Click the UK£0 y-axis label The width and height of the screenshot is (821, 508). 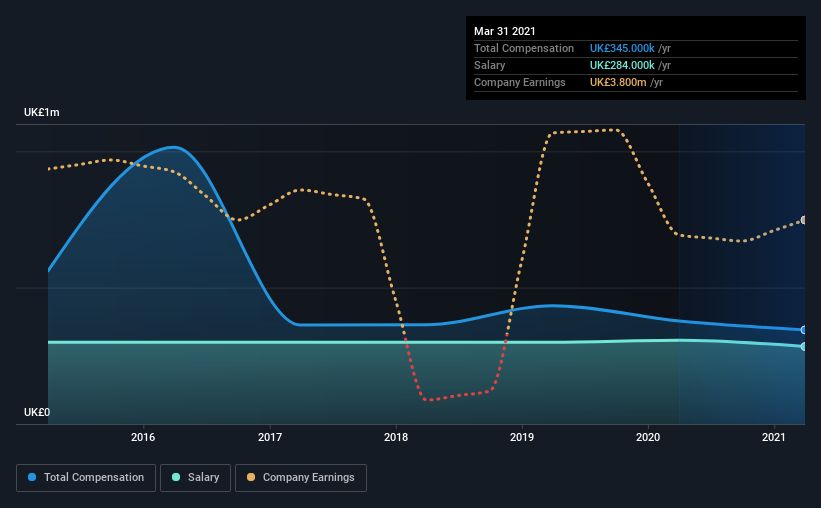click(37, 412)
